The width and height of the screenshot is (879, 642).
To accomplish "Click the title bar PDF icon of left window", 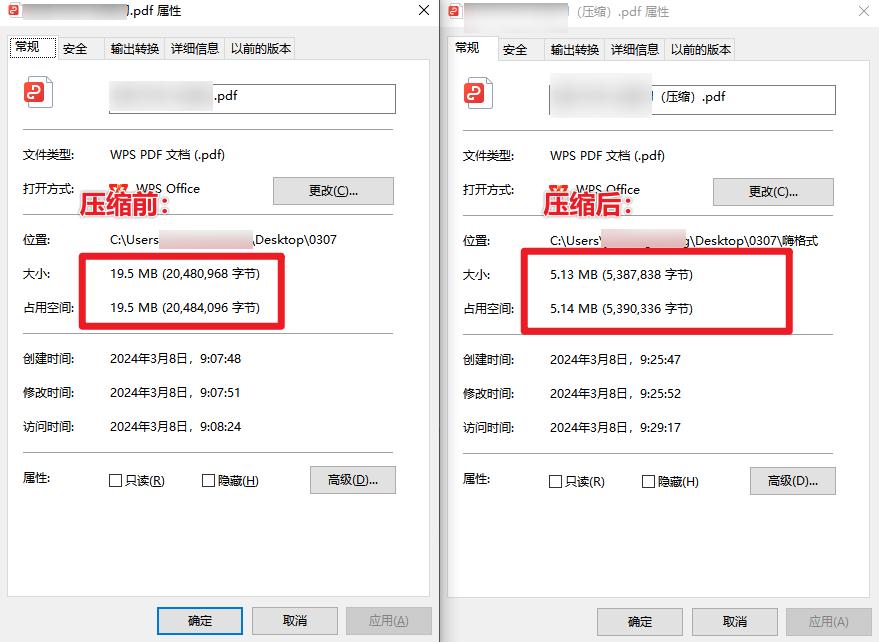I will tap(13, 9).
